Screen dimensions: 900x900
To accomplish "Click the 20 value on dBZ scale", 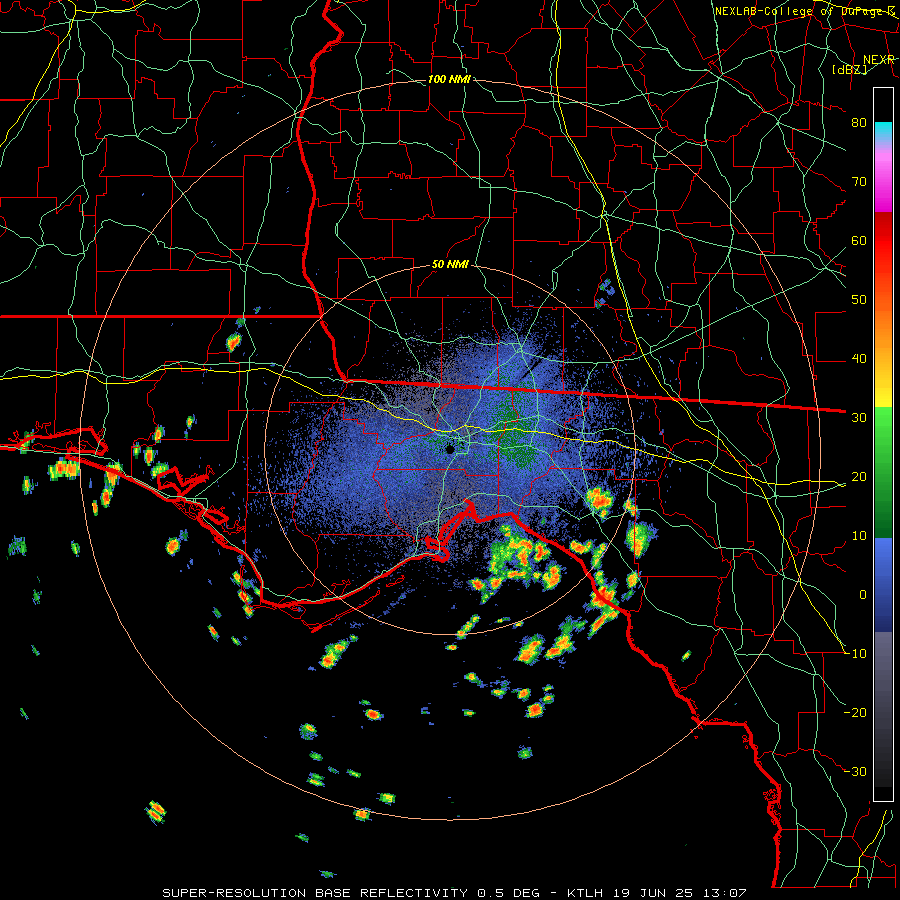I will point(859,477).
